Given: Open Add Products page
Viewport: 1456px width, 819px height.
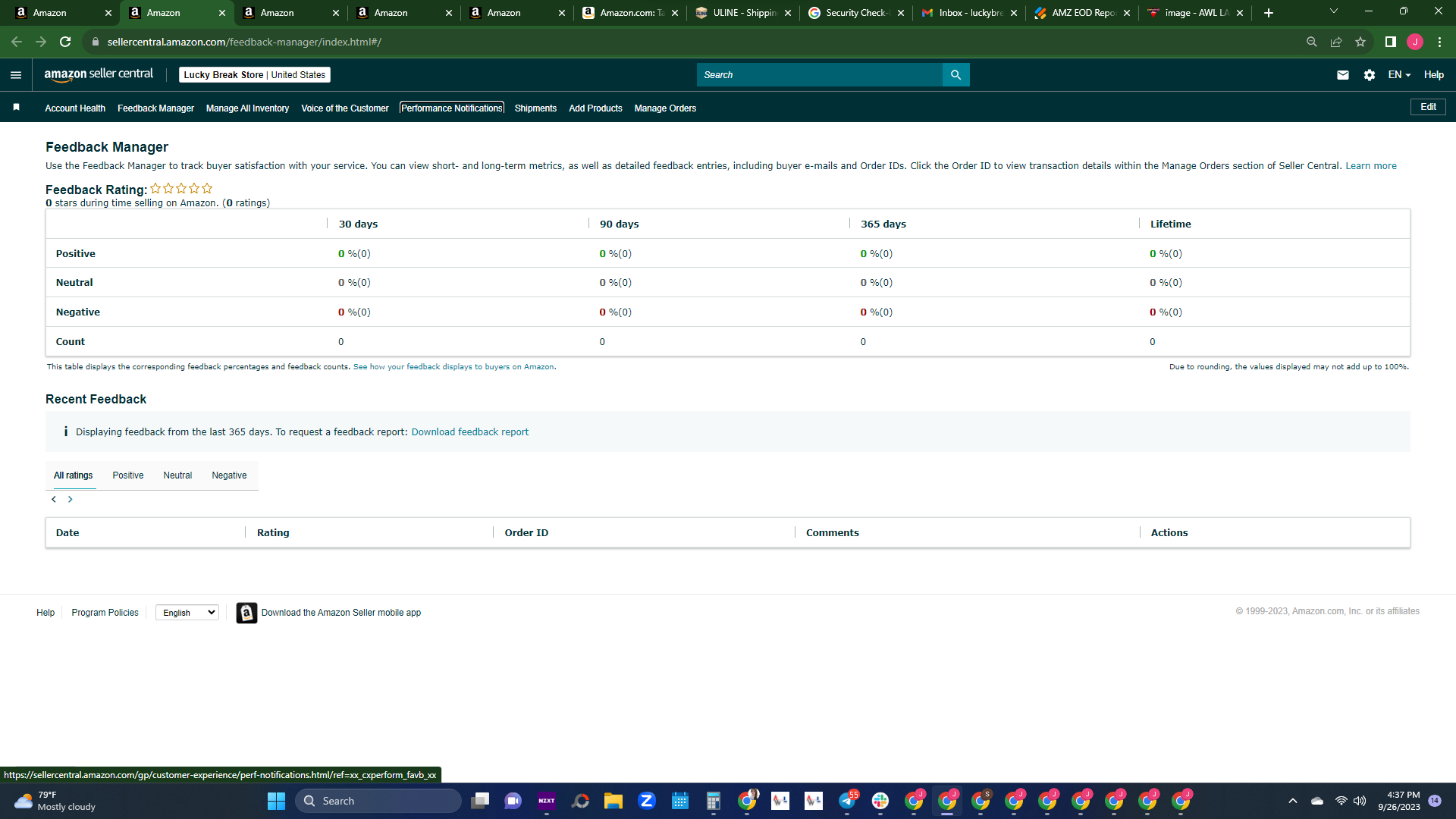Looking at the screenshot, I should 595,108.
